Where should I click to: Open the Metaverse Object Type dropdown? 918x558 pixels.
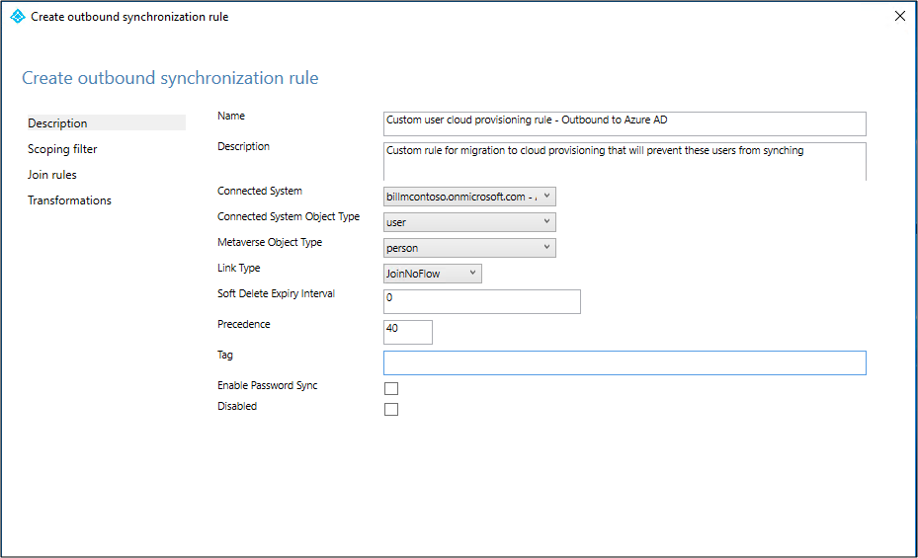(x=470, y=248)
